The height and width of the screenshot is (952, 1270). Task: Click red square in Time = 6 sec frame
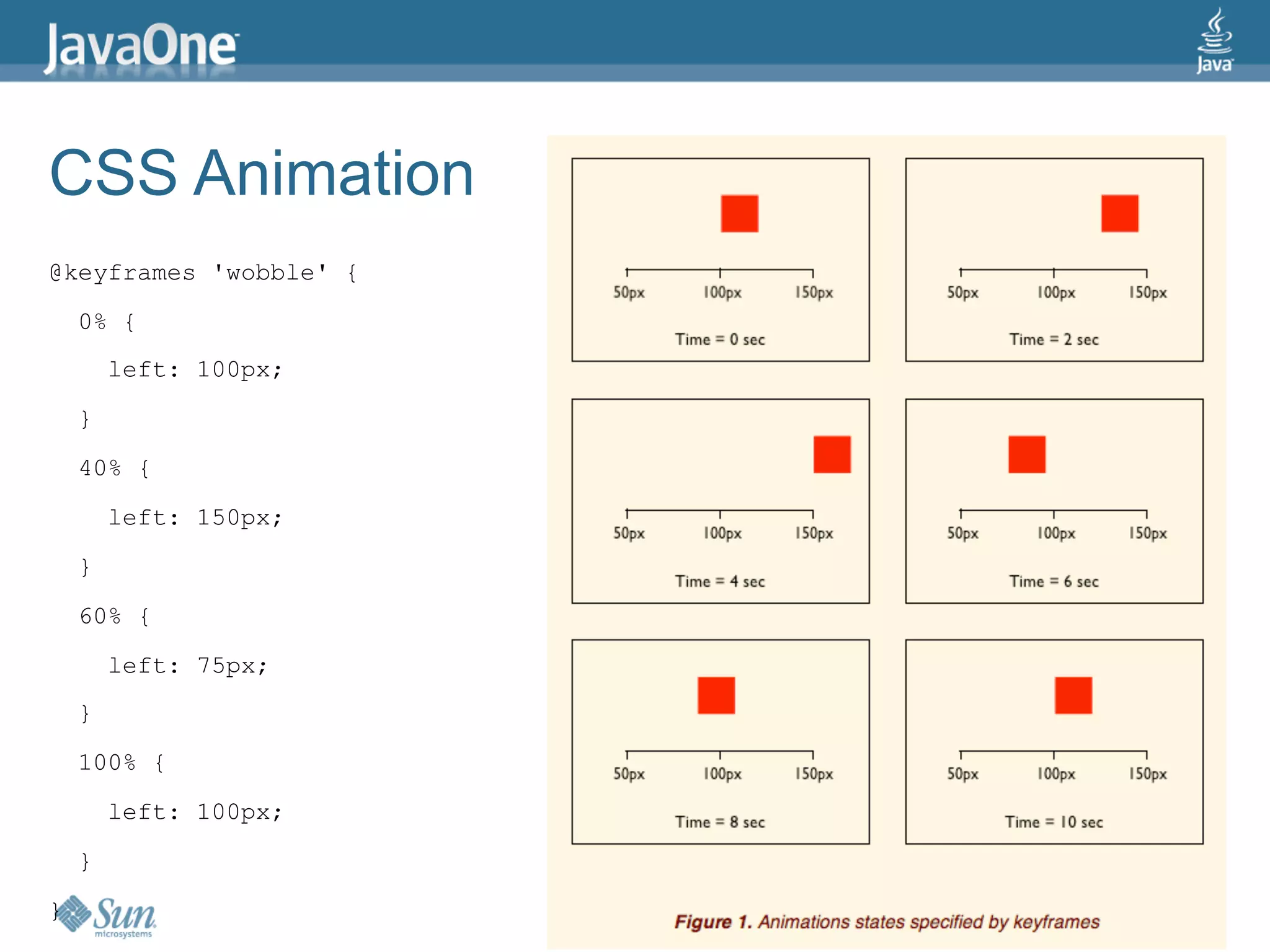[x=1026, y=454]
